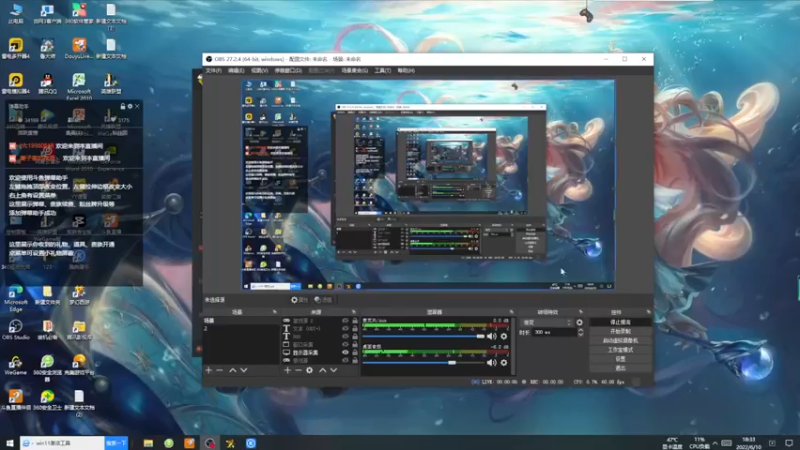Open the DouyuLive desktop shortcut
Viewport: 800px width, 450px height.
click(x=79, y=48)
